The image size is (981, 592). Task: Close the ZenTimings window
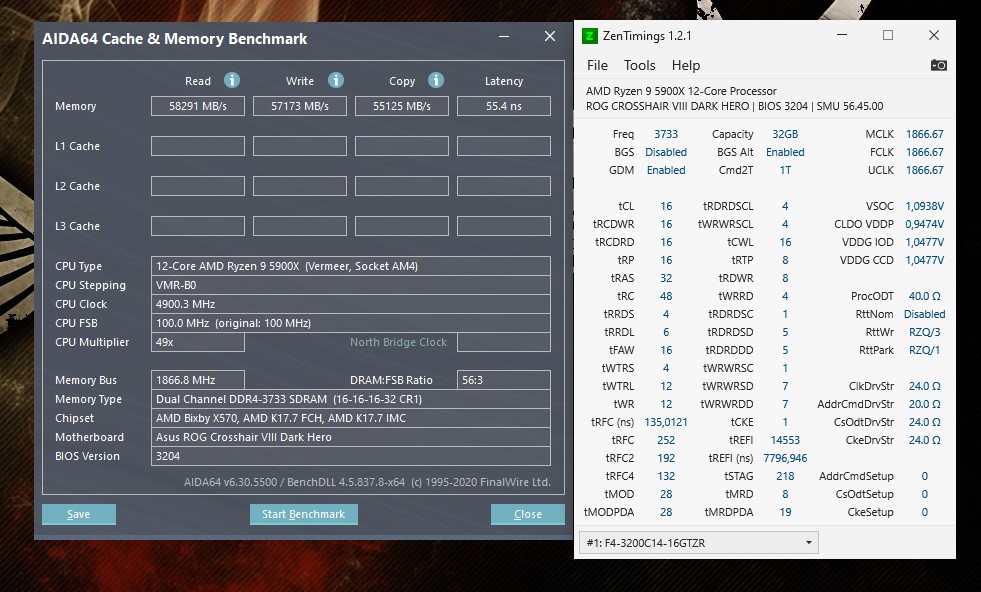point(934,35)
